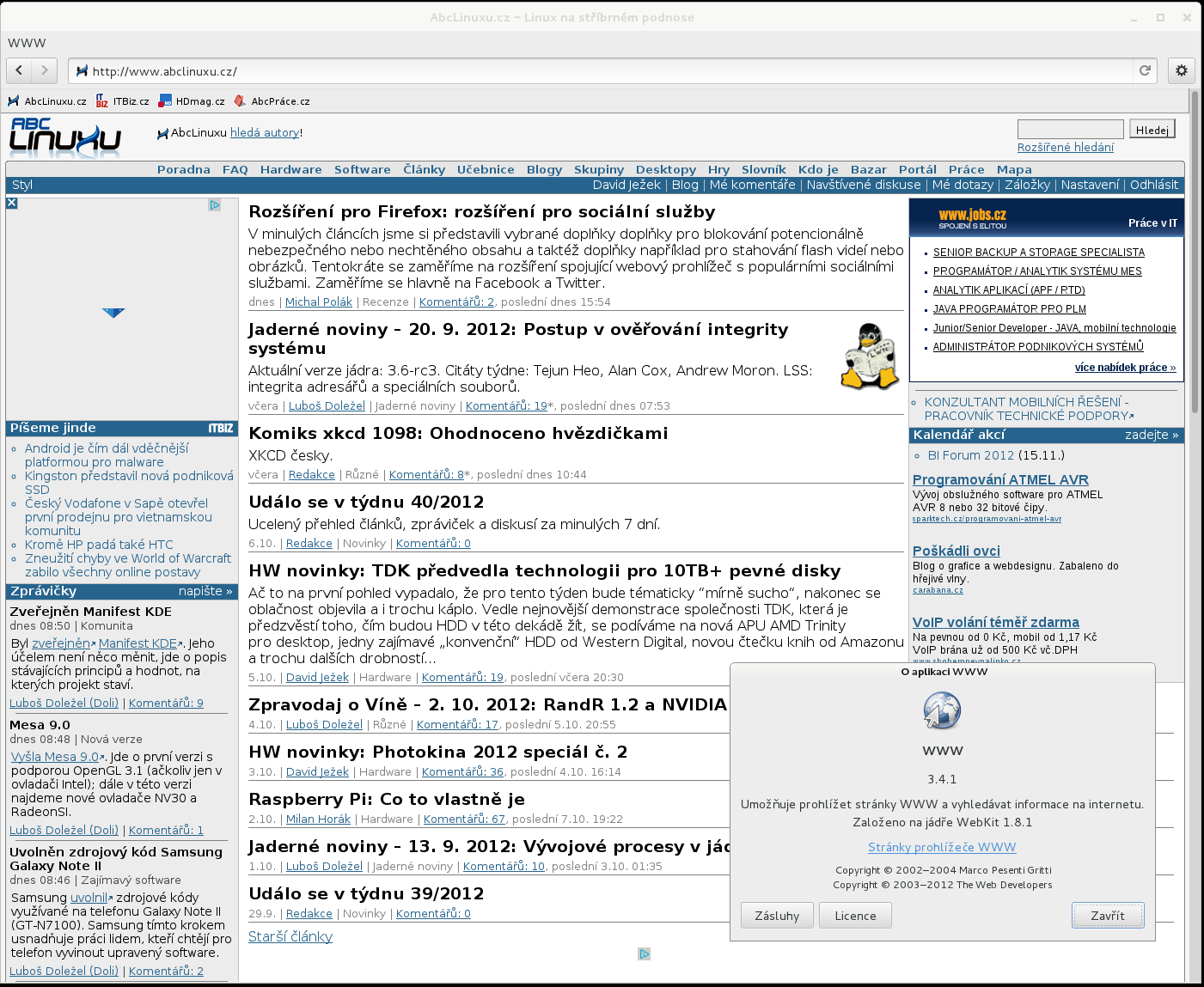Open the Záložky link
1204x987 pixels.
[1027, 185]
